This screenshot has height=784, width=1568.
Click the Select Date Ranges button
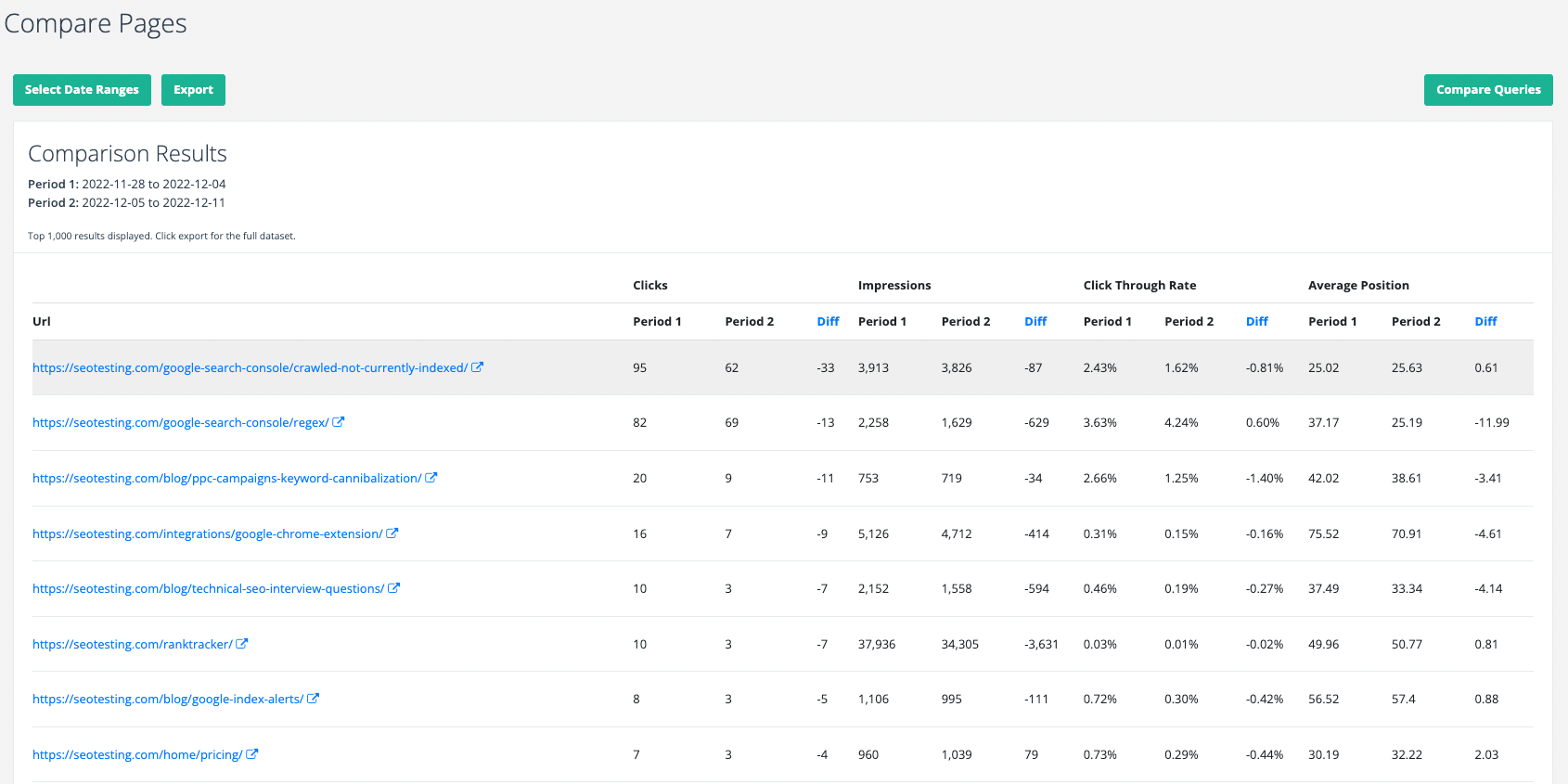82,90
